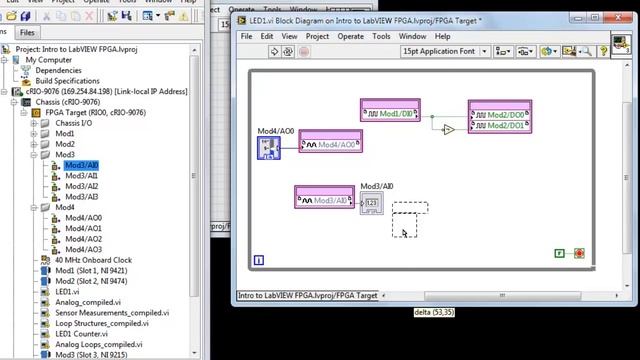The image size is (640, 360).
Task: Click the Mod4/AO0 control terminal on the diagram
Action: pyautogui.click(x=269, y=148)
